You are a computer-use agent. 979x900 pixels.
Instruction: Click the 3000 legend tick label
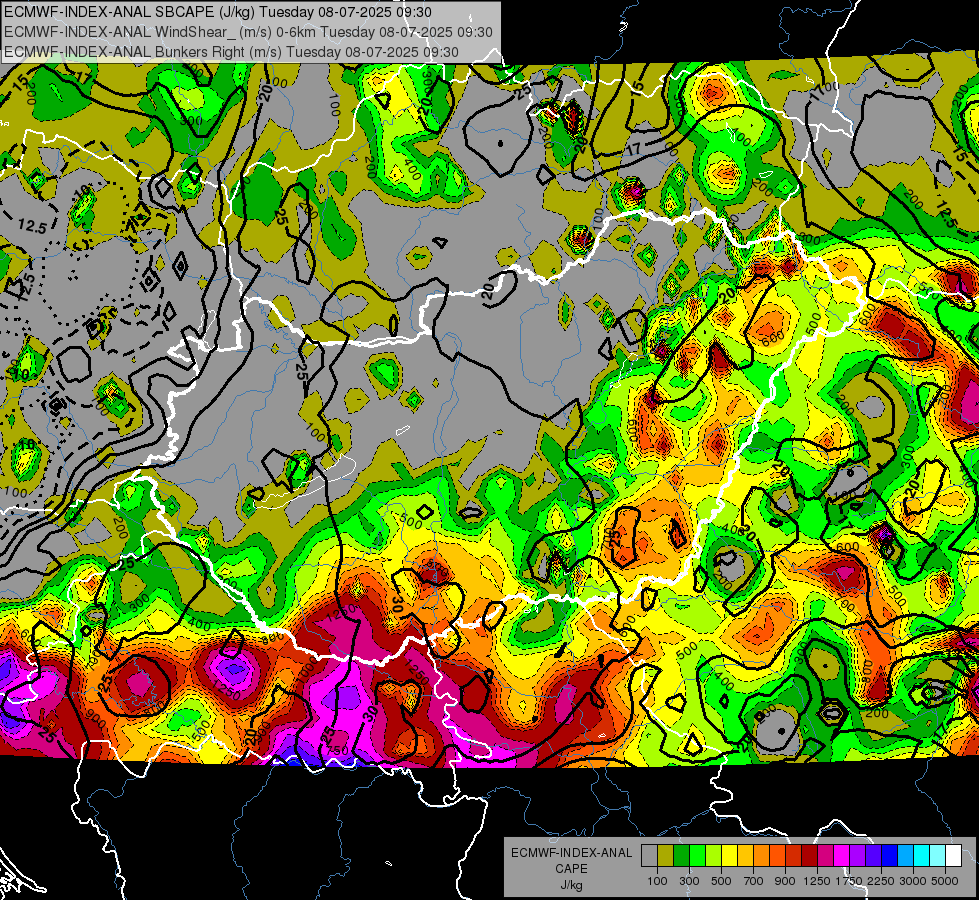tap(913, 881)
